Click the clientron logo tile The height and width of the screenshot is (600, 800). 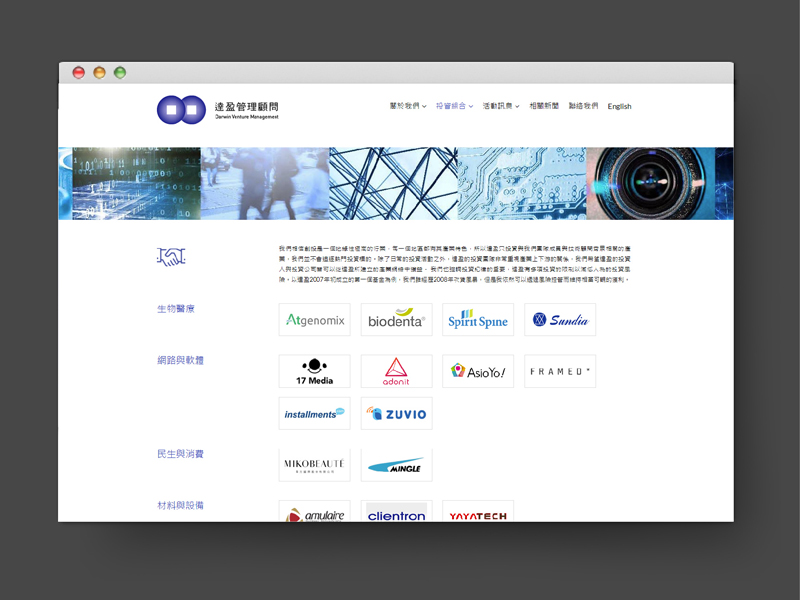pos(396,511)
